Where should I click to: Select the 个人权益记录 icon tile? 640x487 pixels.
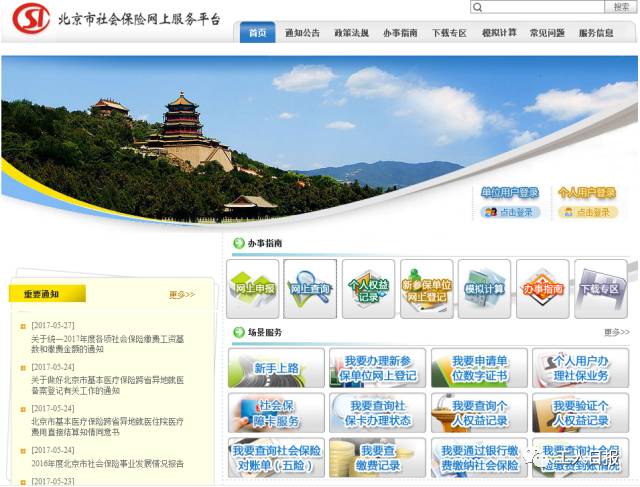368,288
